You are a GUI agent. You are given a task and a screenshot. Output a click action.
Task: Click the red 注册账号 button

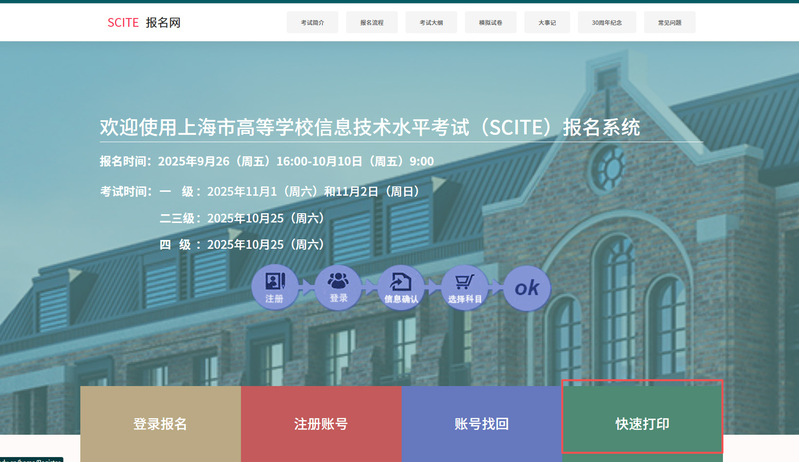coord(321,424)
